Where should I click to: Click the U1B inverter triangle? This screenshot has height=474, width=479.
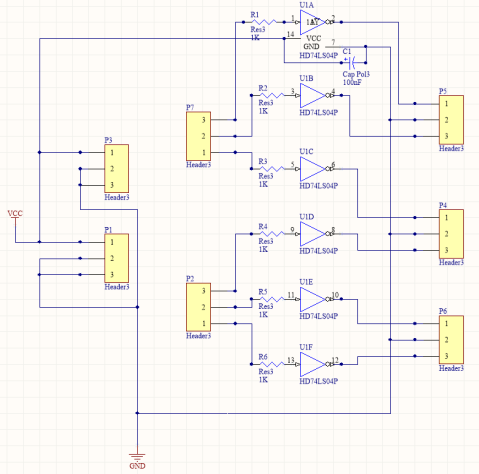tap(313, 95)
